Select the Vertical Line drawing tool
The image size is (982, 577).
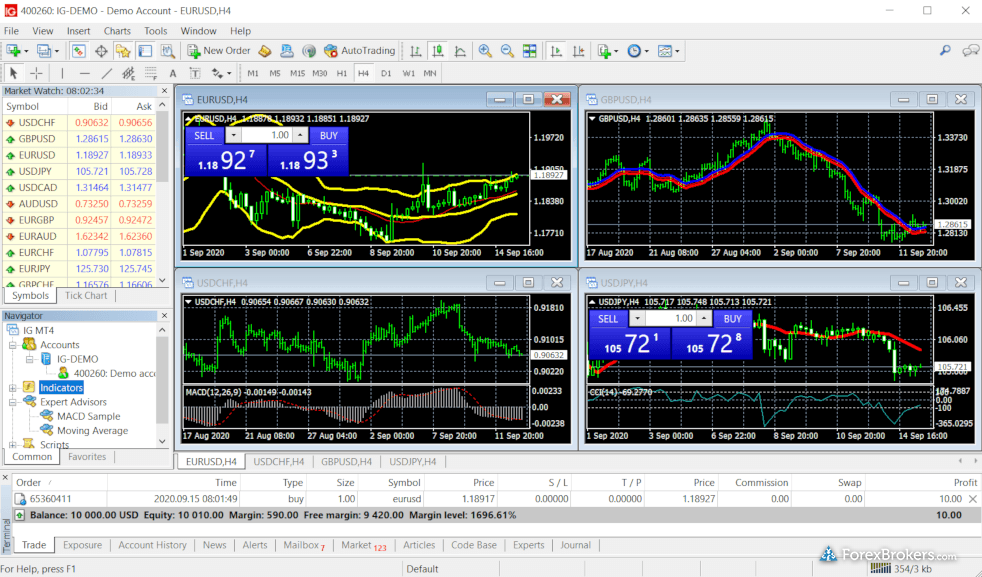pos(62,73)
